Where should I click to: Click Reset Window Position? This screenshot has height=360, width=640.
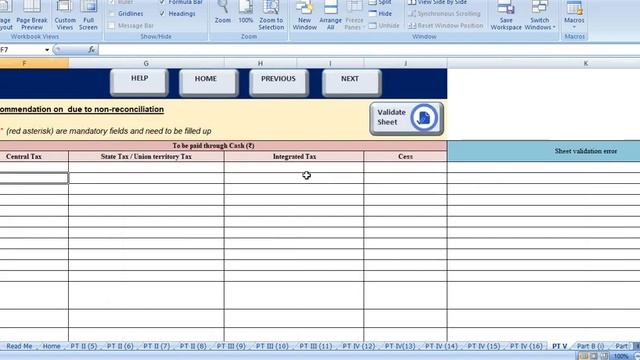click(446, 25)
